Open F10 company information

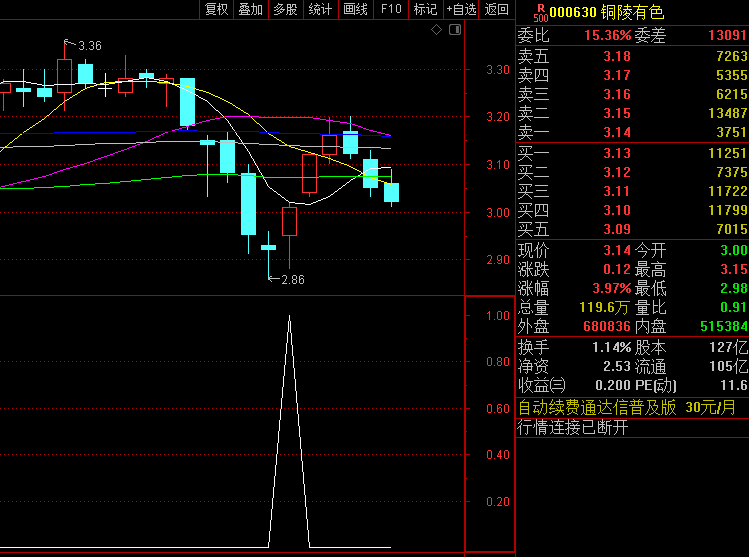pos(391,9)
